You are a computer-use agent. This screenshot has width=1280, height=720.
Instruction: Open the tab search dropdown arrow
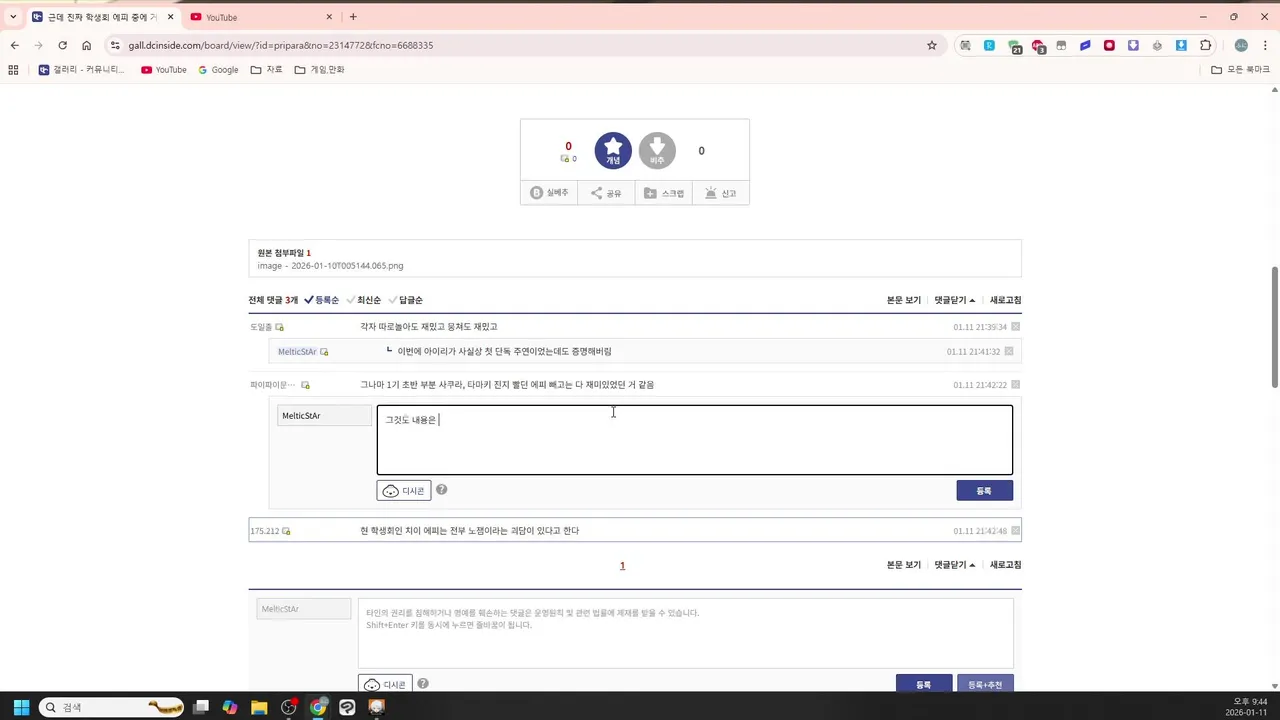click(x=13, y=17)
